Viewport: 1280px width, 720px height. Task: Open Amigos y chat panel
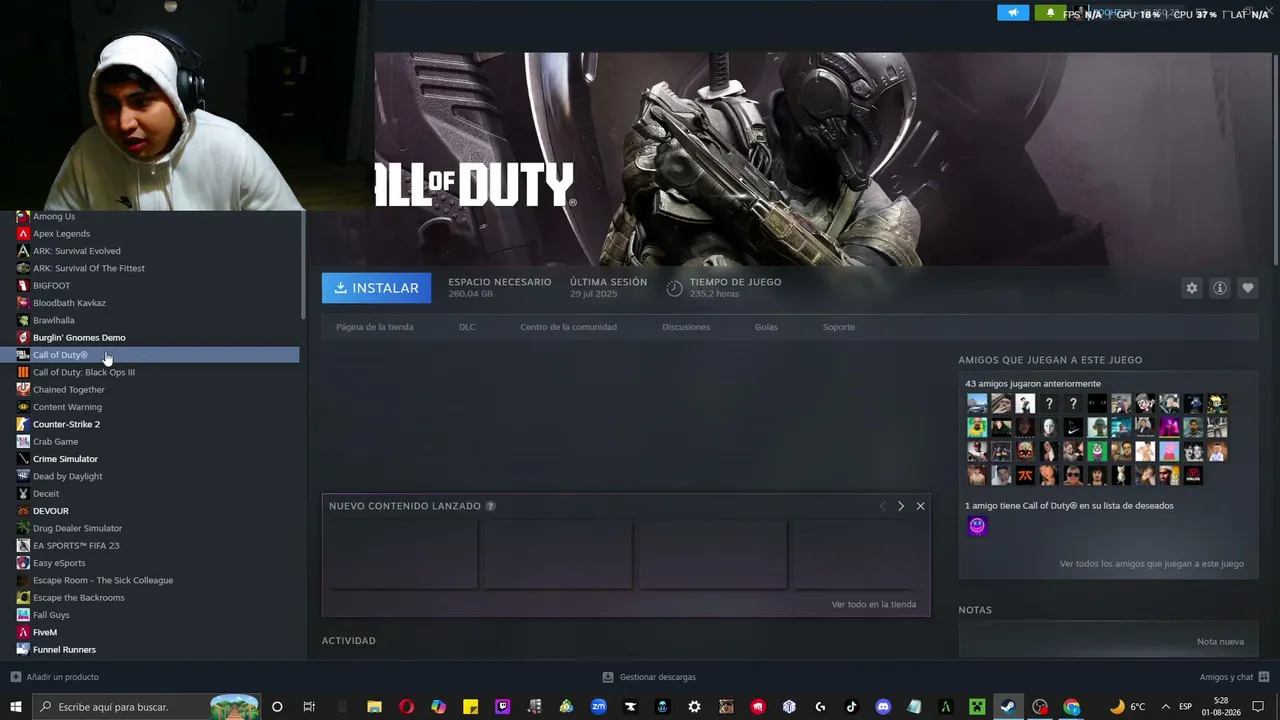click(1234, 677)
